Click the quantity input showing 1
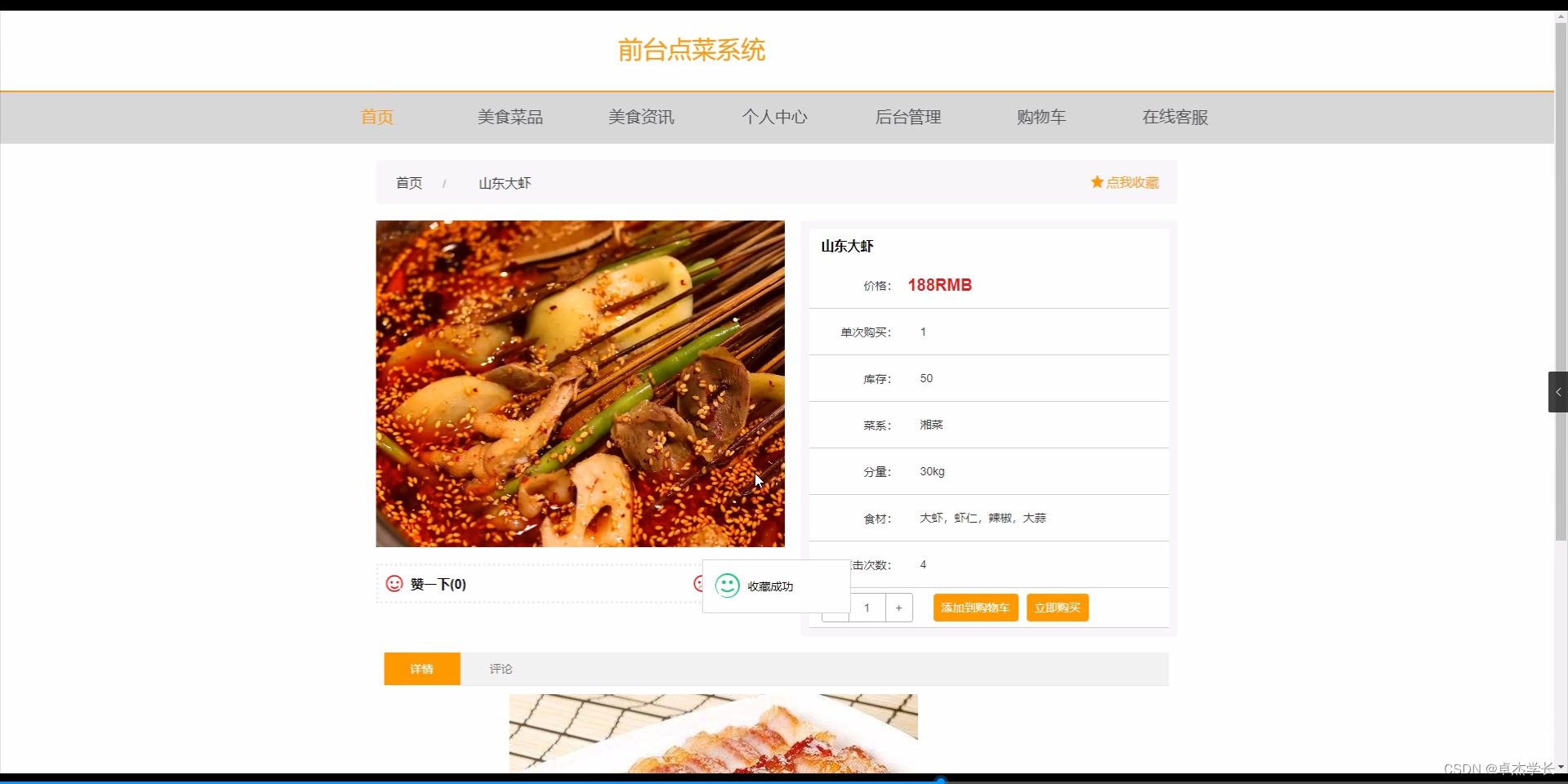Image resolution: width=1568 pixels, height=784 pixels. pyautogui.click(x=867, y=608)
